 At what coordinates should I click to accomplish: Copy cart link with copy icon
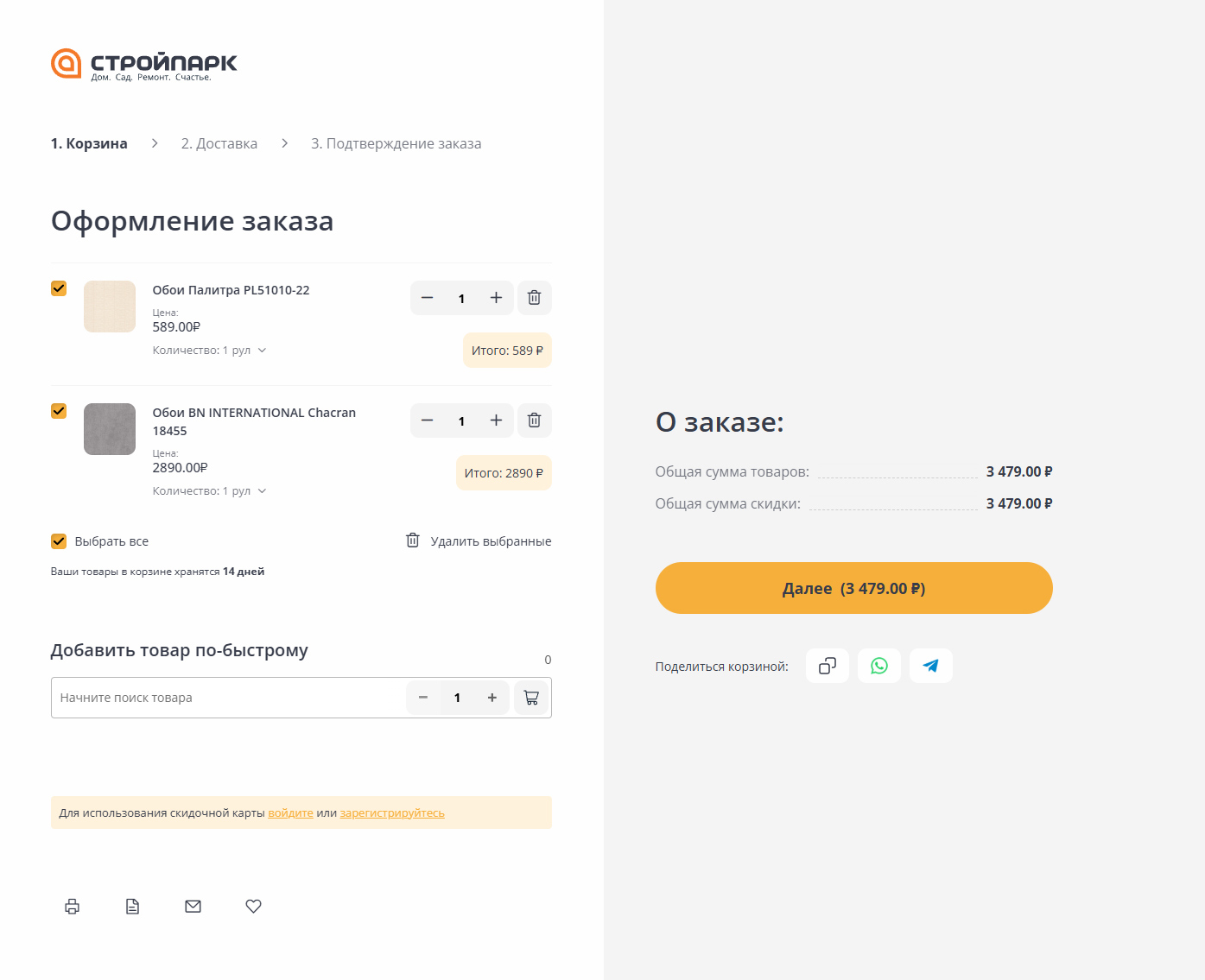(827, 666)
